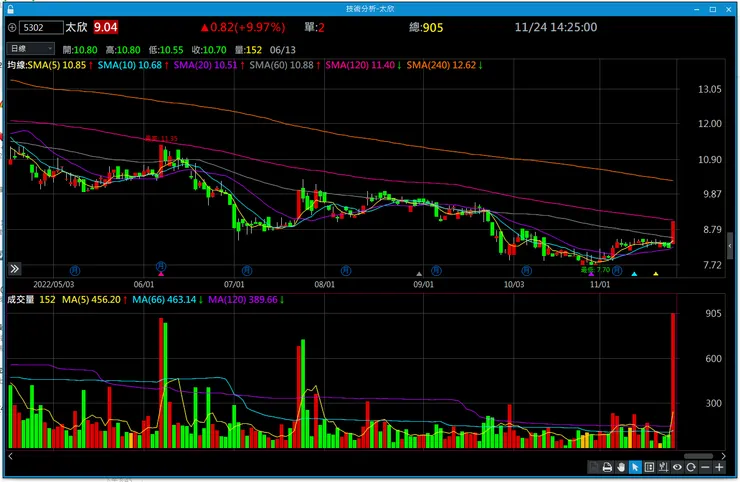This screenshot has height=482, width=740.
Task: Click the monthly marker near 2022/05/03
Action: [x=75, y=271]
